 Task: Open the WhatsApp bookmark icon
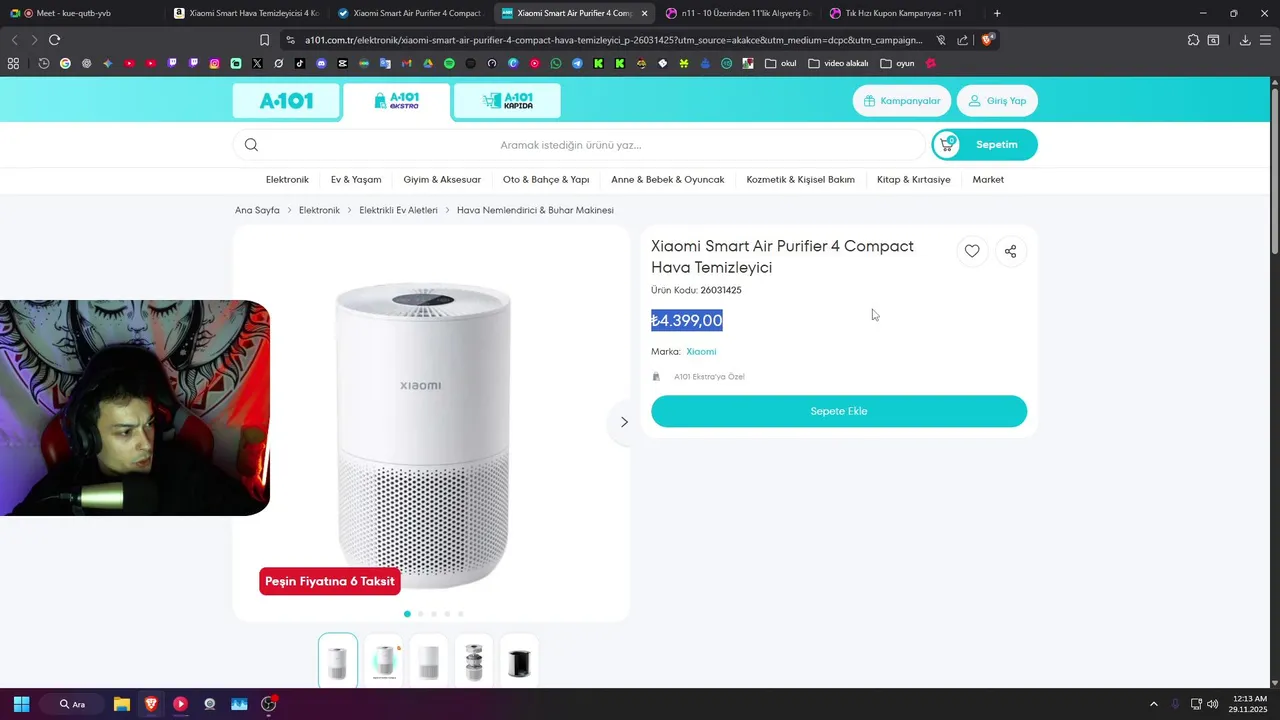[556, 63]
